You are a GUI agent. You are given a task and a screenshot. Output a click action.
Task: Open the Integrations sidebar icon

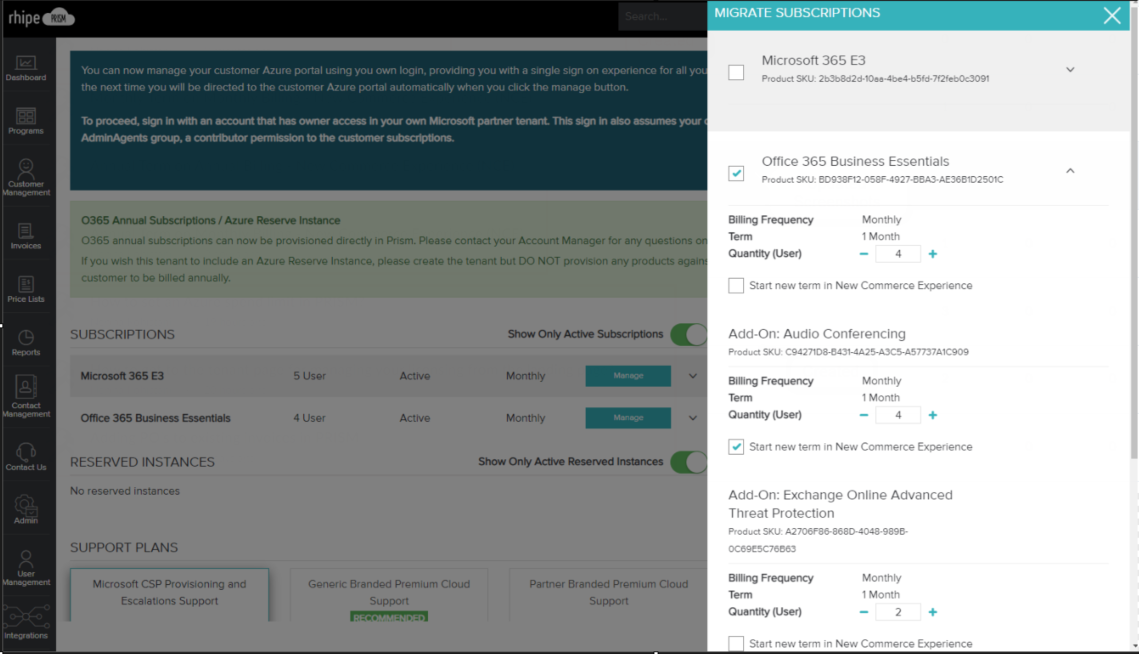(x=26, y=622)
